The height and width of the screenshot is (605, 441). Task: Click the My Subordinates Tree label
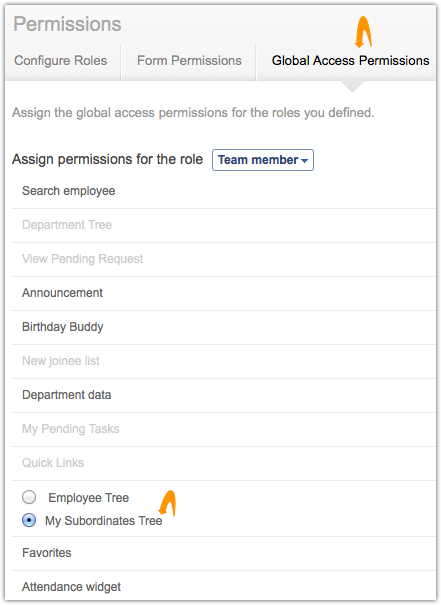pyautogui.click(x=104, y=521)
